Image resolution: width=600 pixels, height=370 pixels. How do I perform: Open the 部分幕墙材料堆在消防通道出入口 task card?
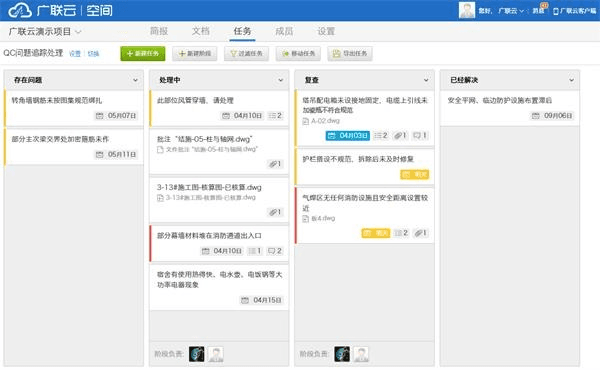[x=219, y=244]
